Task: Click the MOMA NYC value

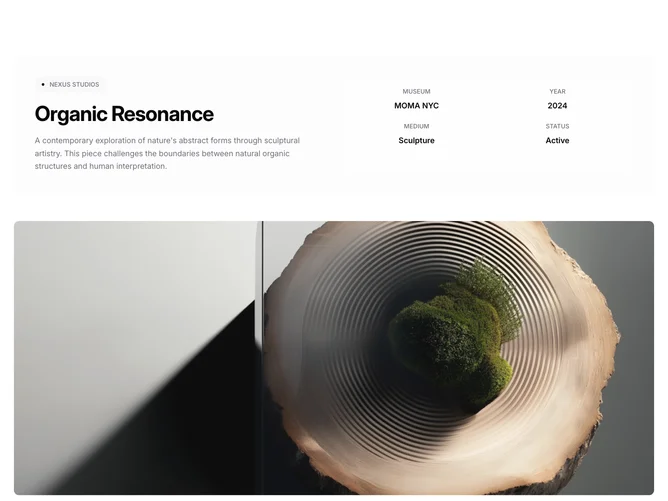Action: tap(416, 106)
